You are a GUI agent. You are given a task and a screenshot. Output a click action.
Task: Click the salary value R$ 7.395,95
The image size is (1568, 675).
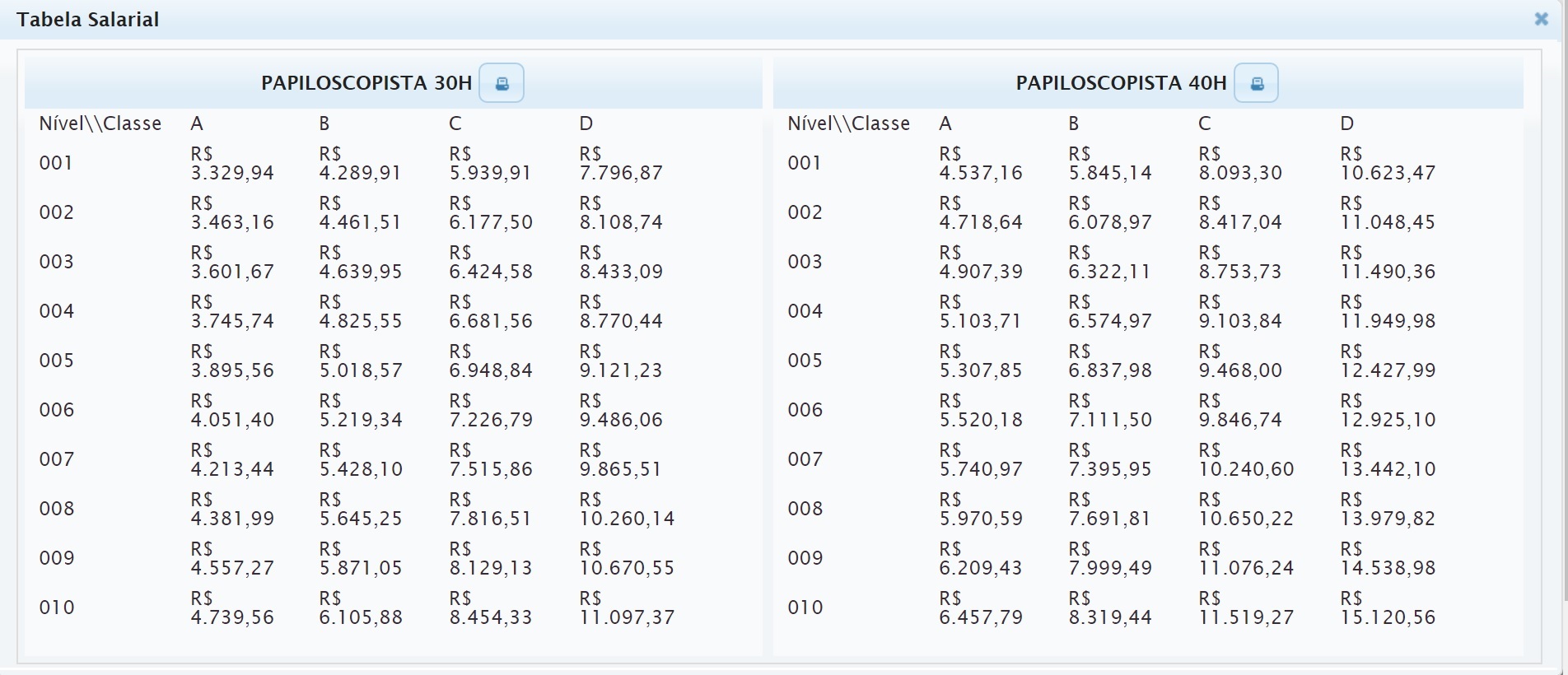tap(1110, 460)
